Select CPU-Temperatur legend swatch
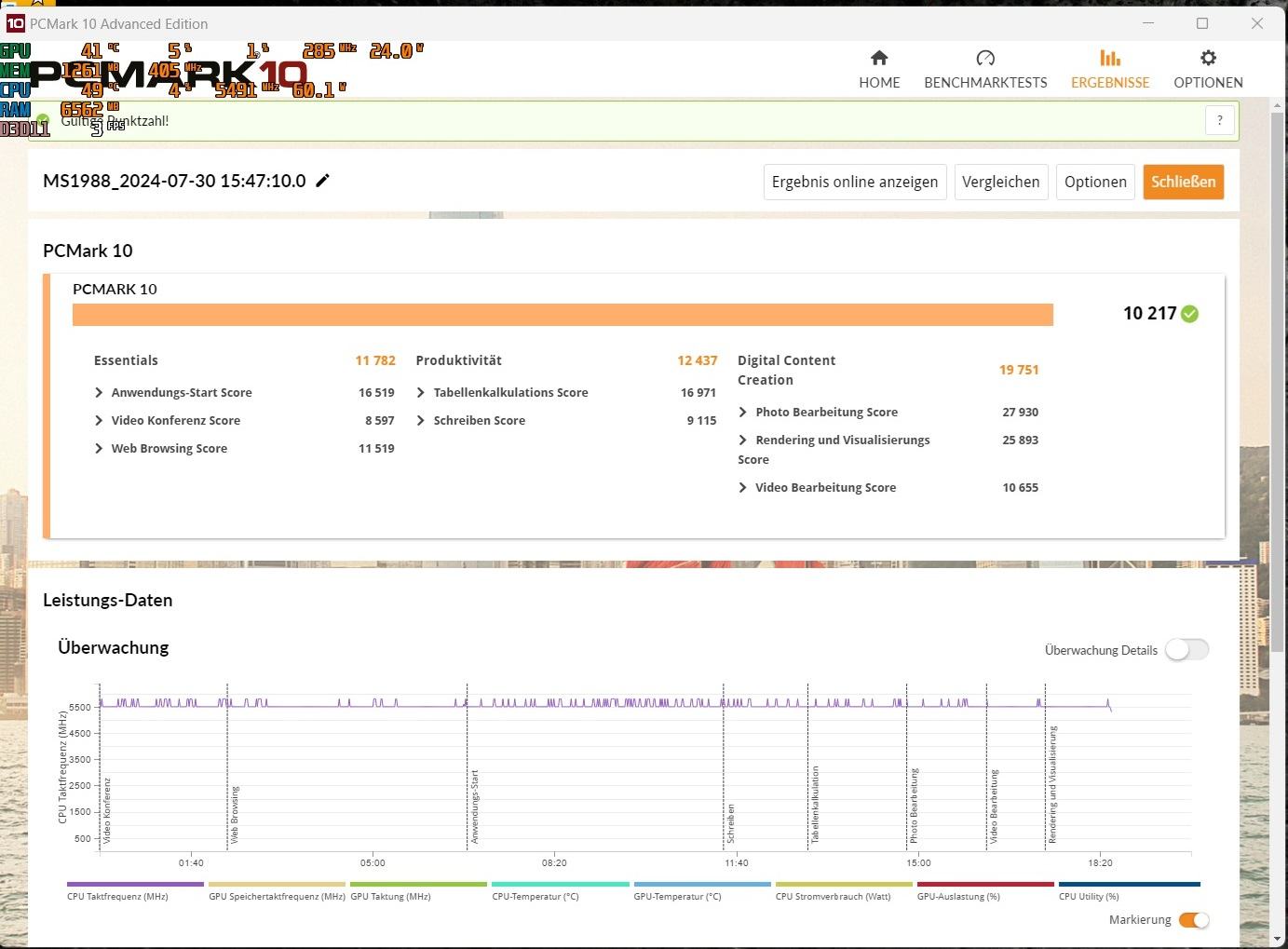Viewport: 1288px width, 949px height. point(561,885)
